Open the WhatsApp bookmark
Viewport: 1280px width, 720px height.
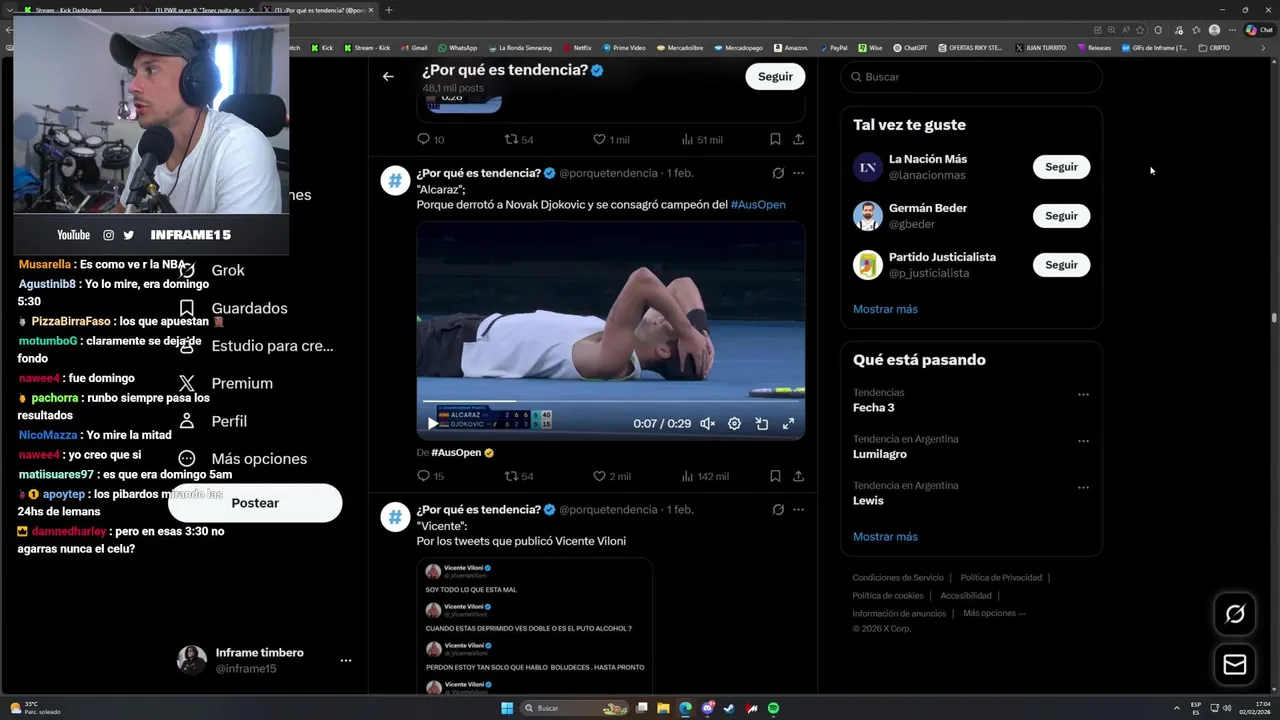tap(458, 48)
